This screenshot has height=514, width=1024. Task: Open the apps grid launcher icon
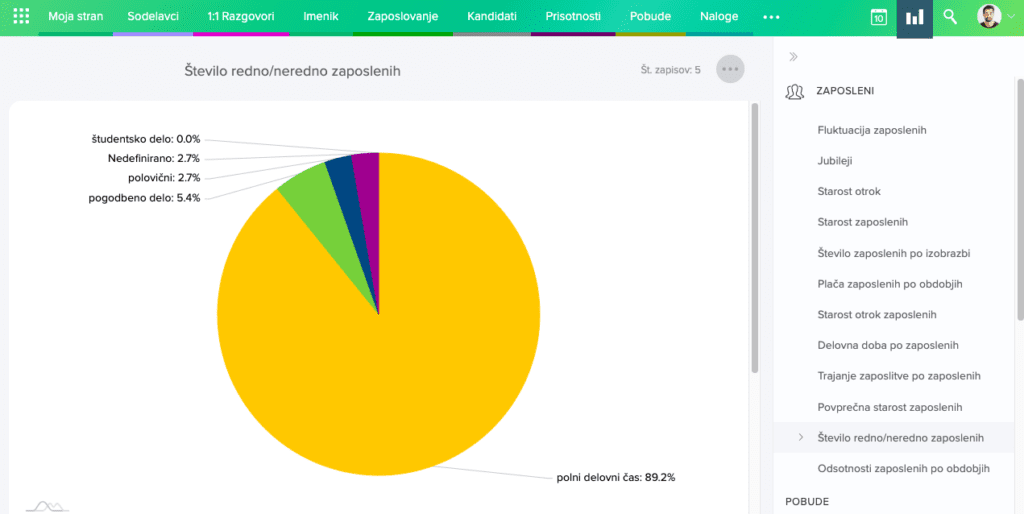[21, 17]
